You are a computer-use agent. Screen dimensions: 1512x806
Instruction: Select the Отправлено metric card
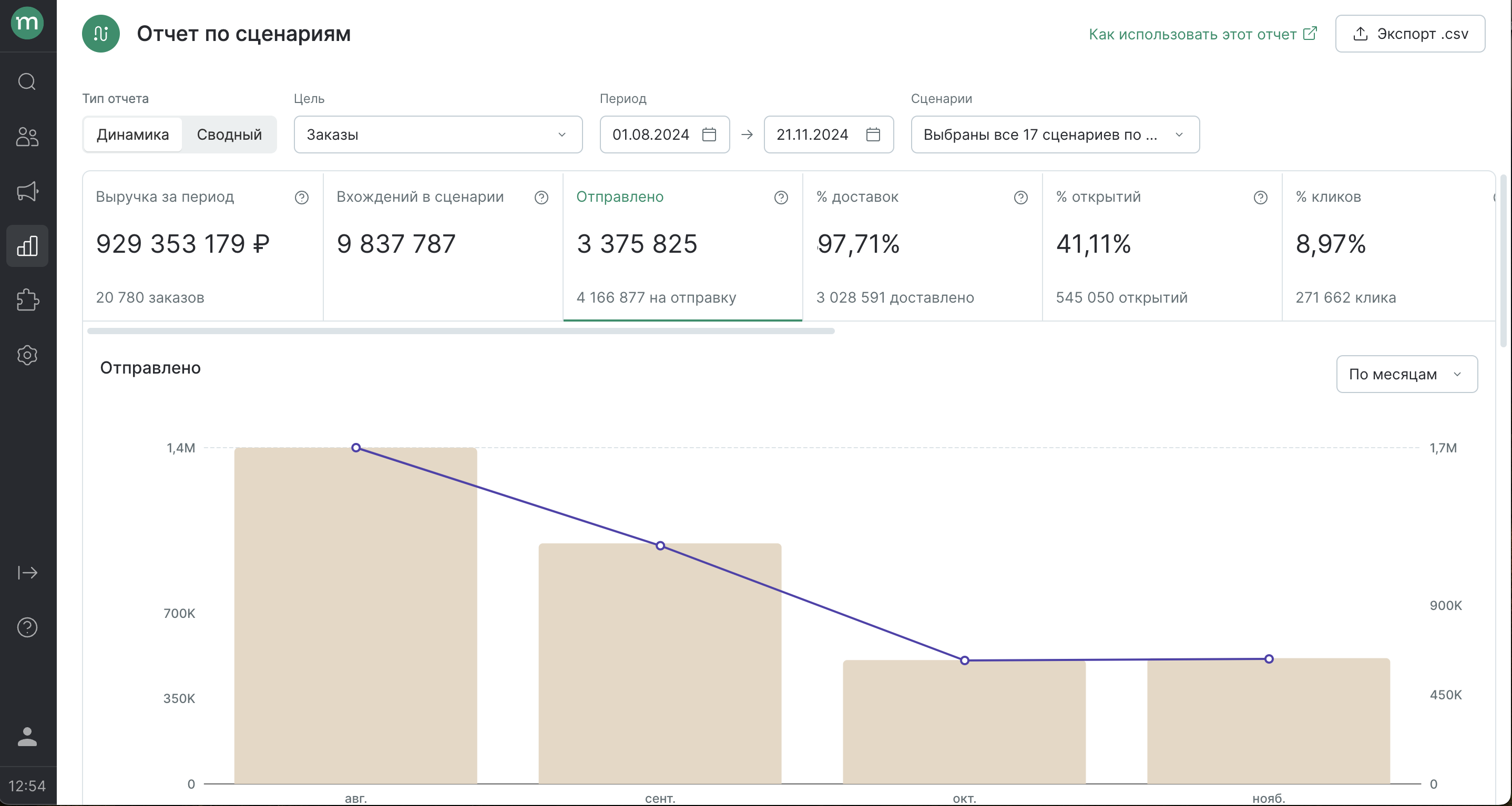682,246
